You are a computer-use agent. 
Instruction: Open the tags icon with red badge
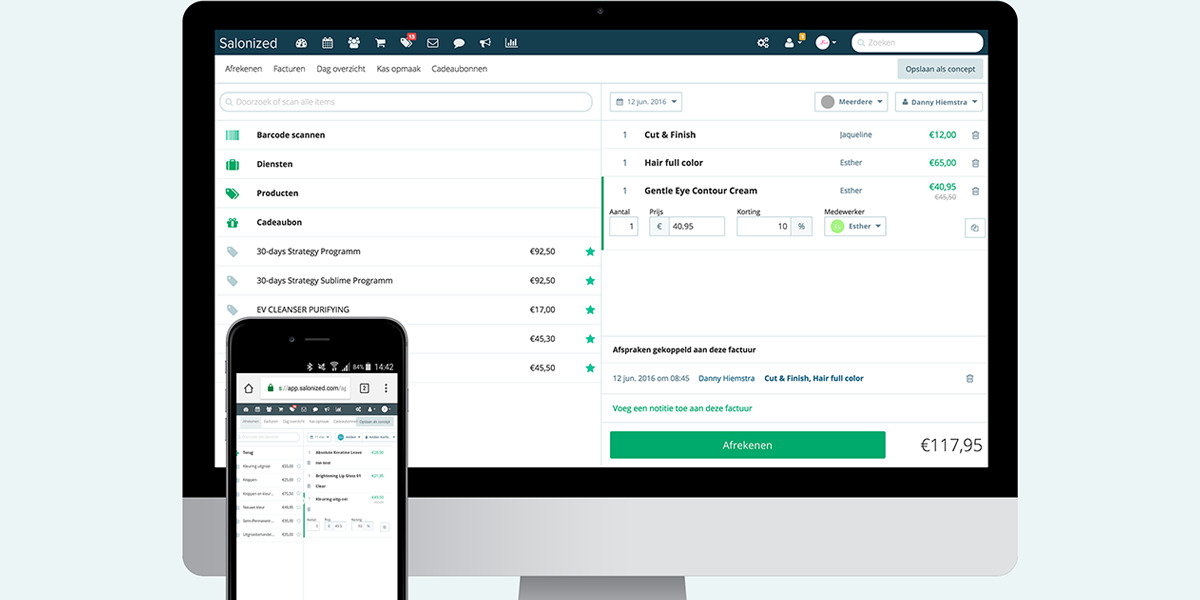pyautogui.click(x=407, y=42)
